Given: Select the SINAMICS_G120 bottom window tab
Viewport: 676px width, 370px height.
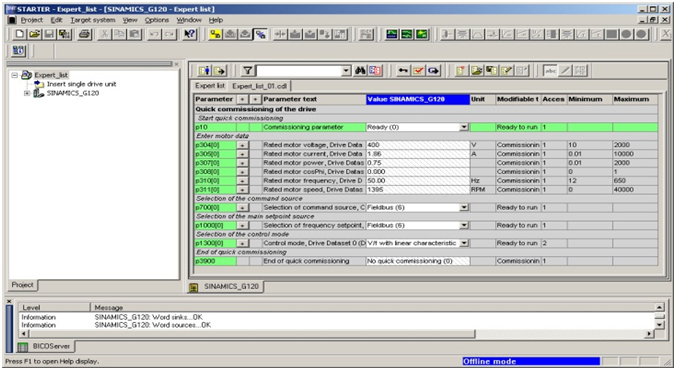Looking at the screenshot, I should pyautogui.click(x=226, y=286).
